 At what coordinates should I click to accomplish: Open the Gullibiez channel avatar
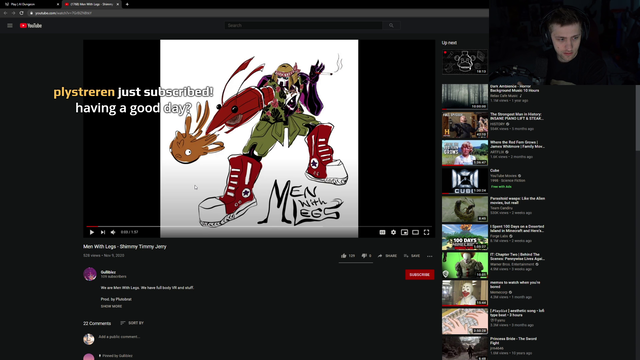click(90, 274)
